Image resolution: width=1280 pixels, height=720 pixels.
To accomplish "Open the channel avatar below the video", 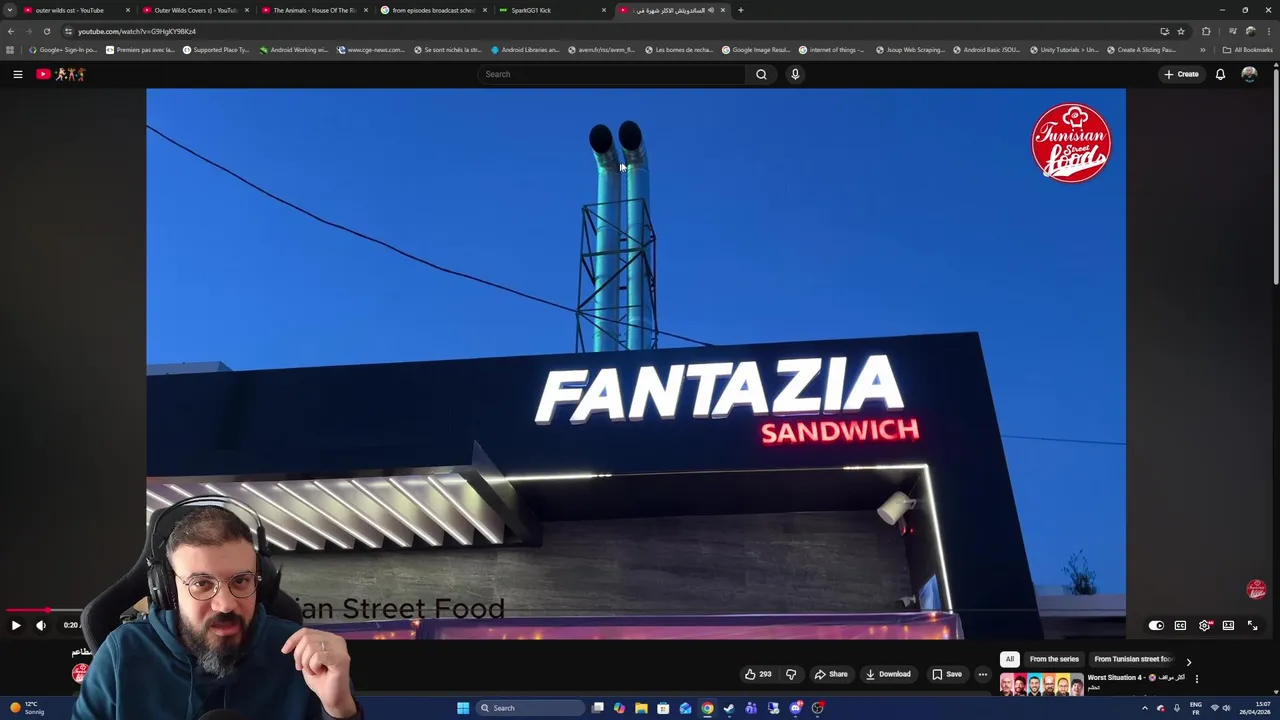I will click(x=79, y=673).
